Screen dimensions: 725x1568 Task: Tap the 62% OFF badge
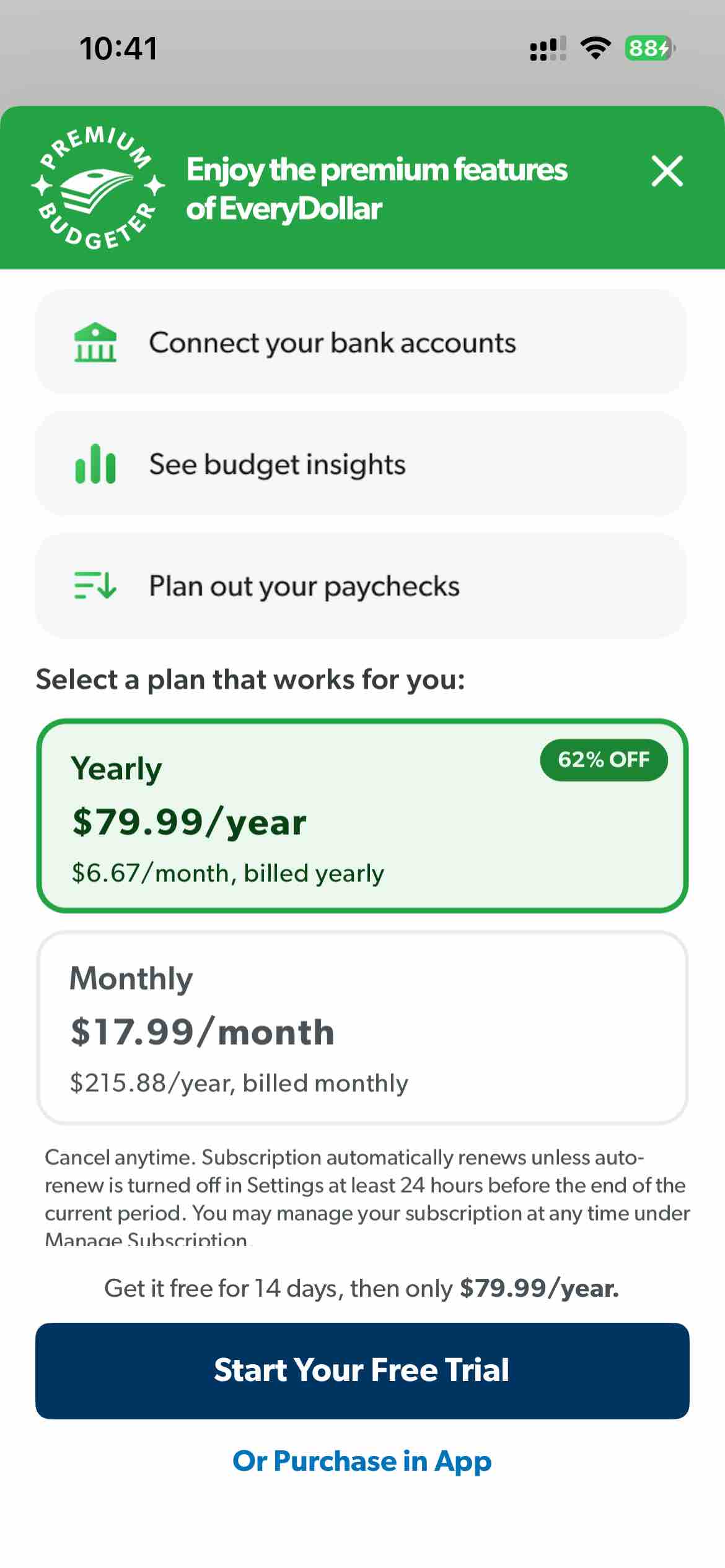pyautogui.click(x=604, y=759)
